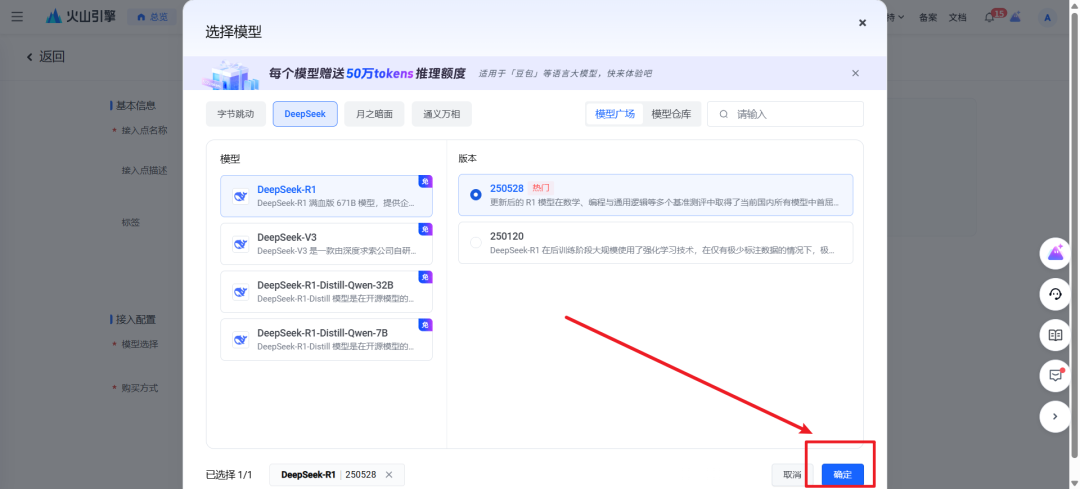Select the 250528 version radio button
1080x489 pixels.
[x=475, y=195]
